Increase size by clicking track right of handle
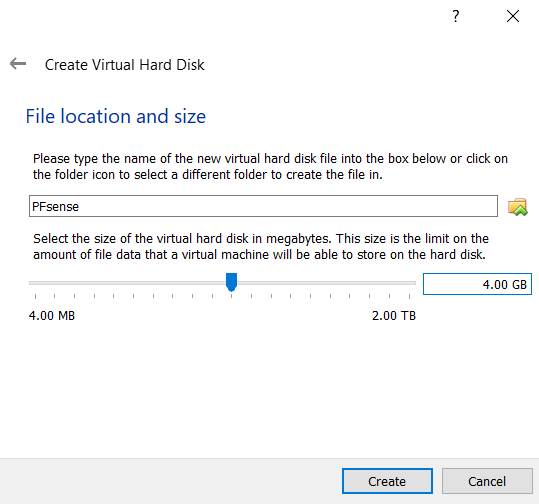Screen dimensions: 539x504 click(x=327, y=283)
